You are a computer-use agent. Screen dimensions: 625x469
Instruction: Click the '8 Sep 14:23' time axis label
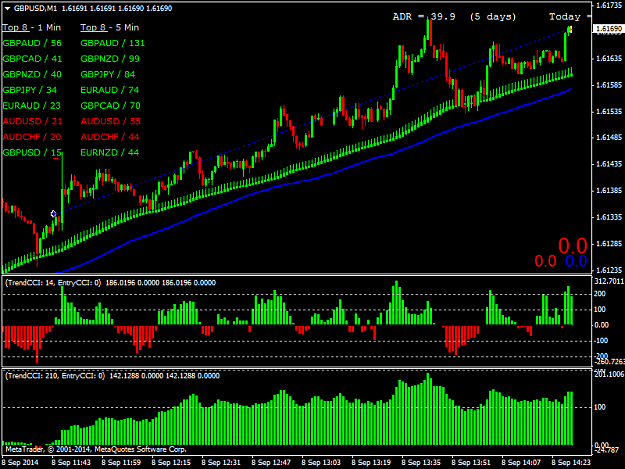point(571,463)
